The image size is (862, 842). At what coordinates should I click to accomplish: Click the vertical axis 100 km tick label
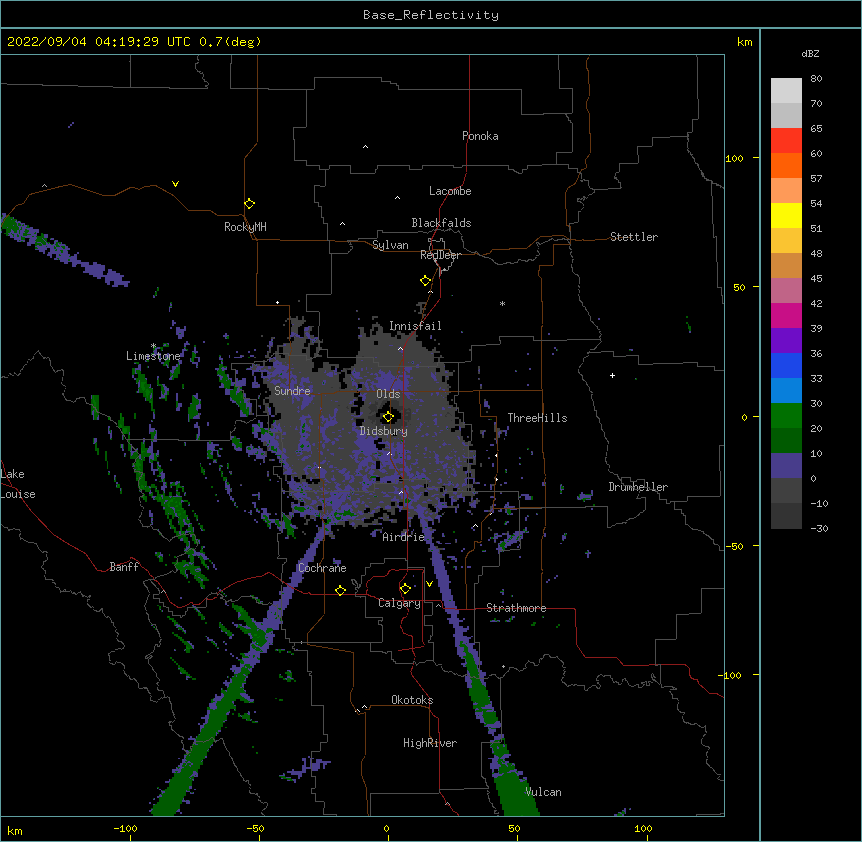coord(734,158)
